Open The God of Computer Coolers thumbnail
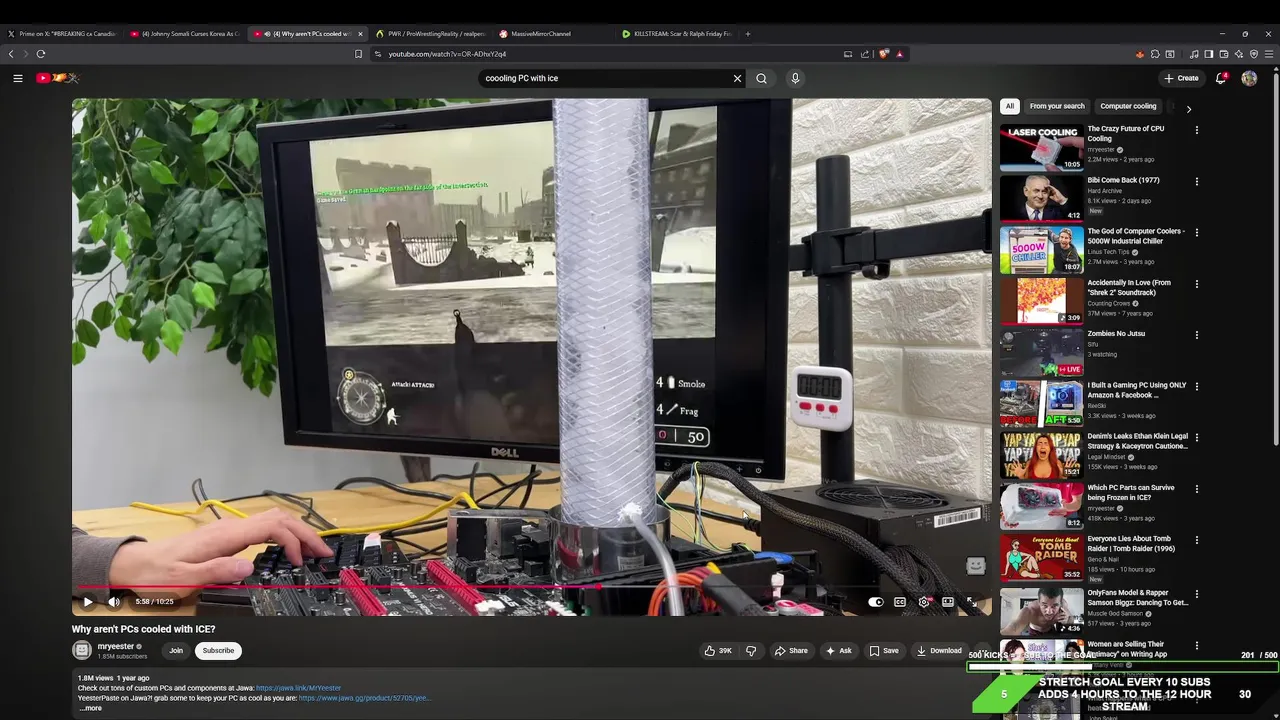1280x720 pixels. click(x=1042, y=250)
